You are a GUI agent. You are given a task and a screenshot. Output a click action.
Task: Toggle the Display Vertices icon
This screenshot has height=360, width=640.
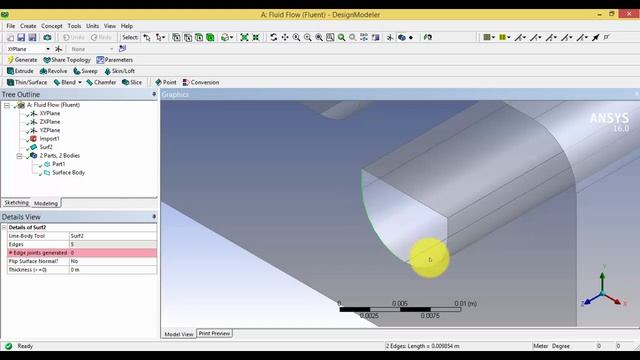pos(607,38)
